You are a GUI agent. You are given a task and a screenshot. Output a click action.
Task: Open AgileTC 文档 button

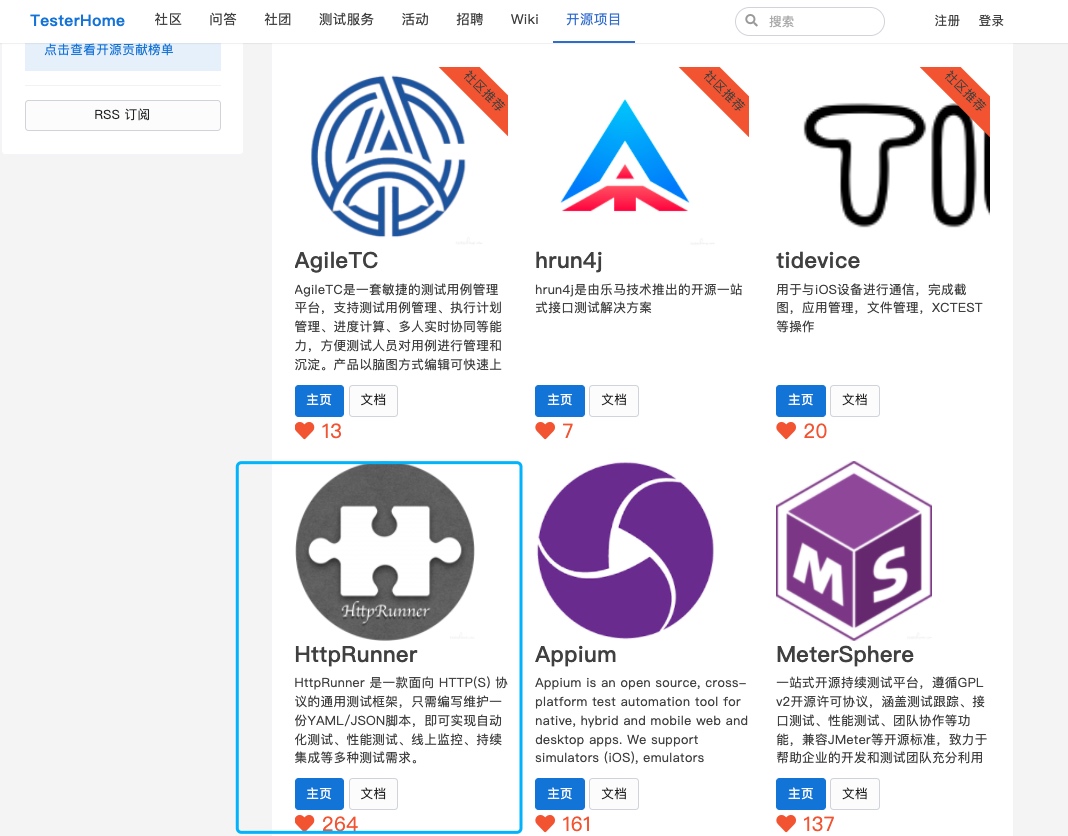click(373, 401)
